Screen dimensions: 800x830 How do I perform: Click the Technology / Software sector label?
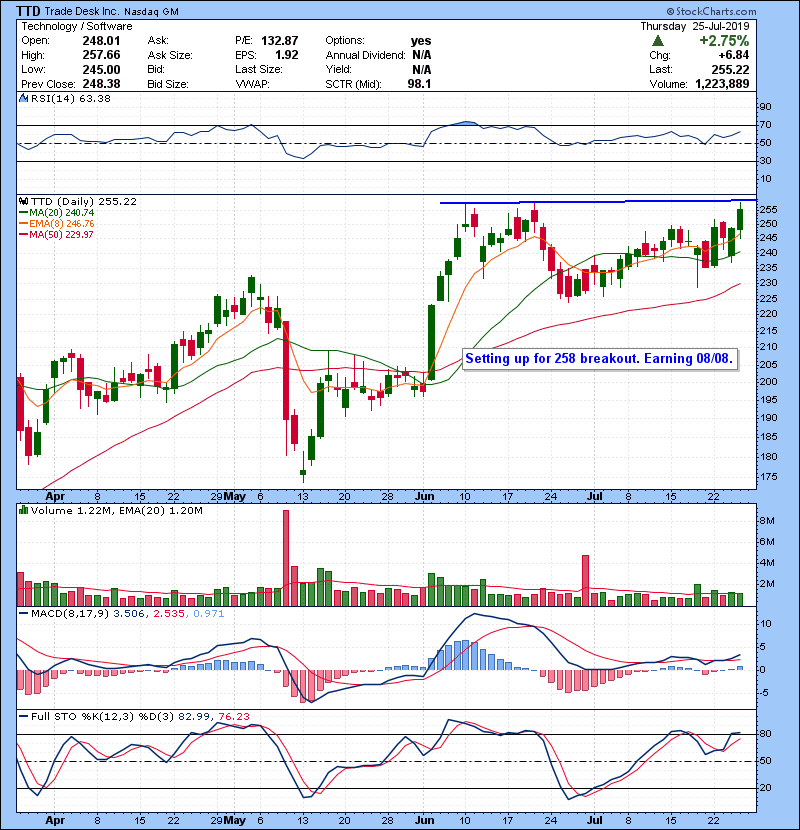(x=77, y=26)
